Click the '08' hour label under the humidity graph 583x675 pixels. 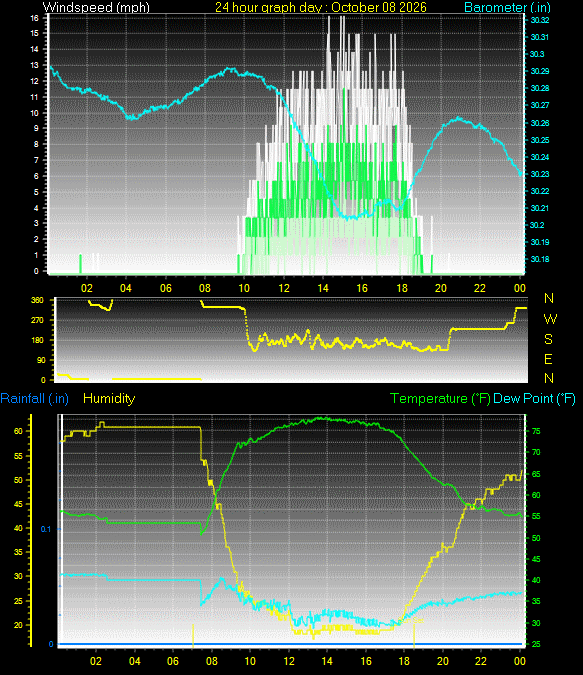tap(212, 661)
